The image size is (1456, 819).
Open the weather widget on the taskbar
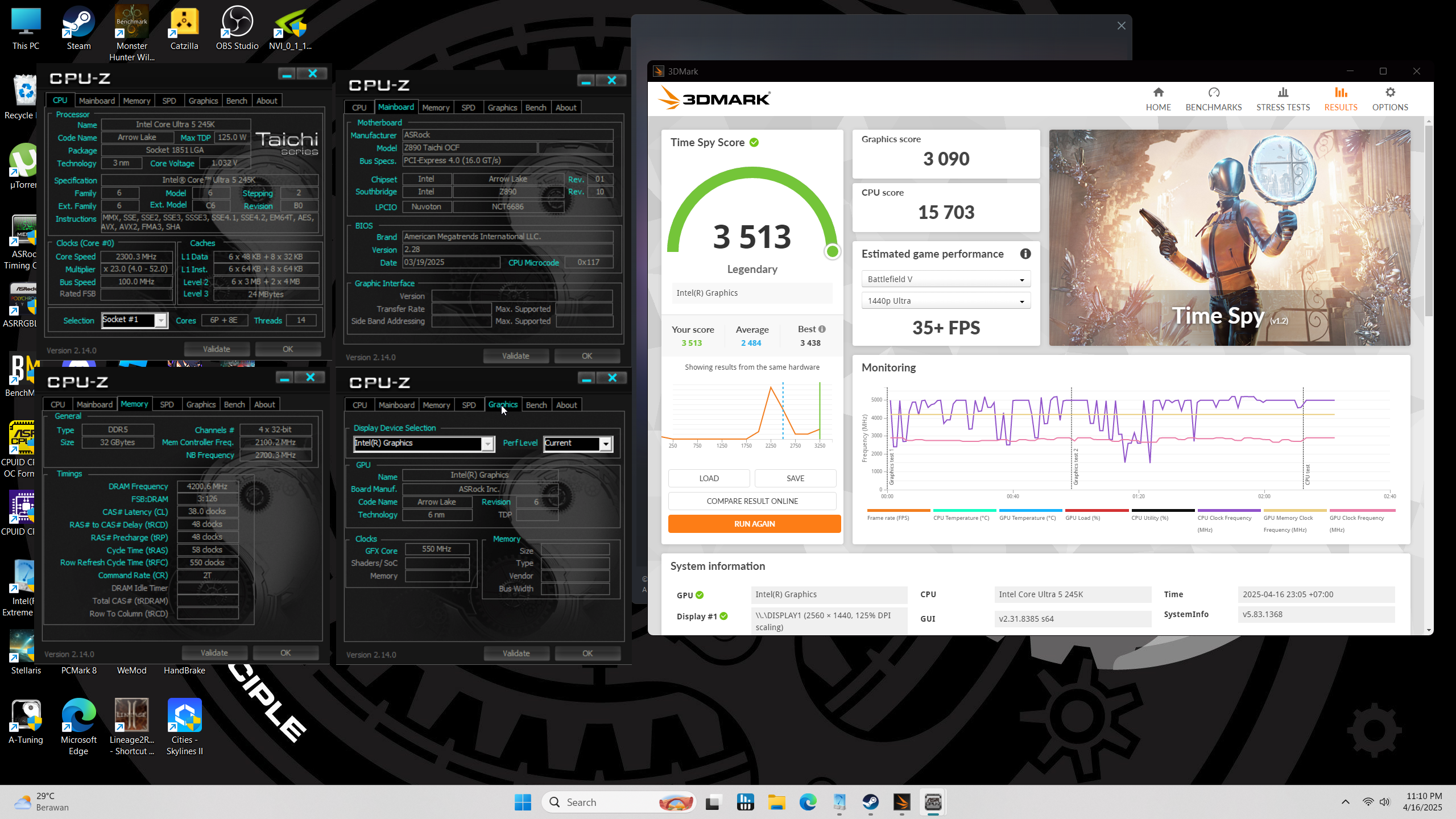click(x=41, y=802)
